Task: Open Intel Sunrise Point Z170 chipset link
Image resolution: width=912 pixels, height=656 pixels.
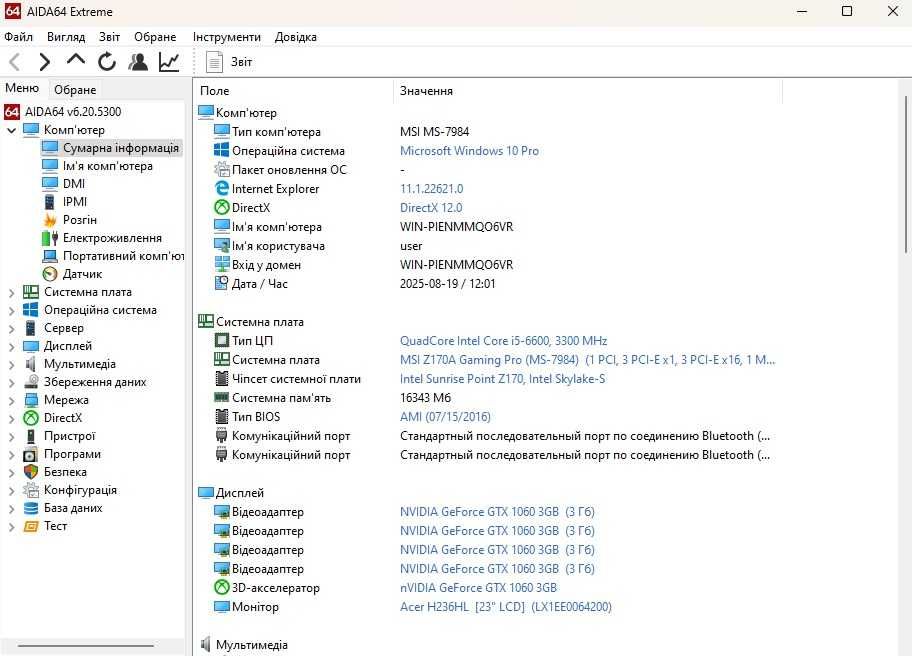Action: pyautogui.click(x=503, y=379)
